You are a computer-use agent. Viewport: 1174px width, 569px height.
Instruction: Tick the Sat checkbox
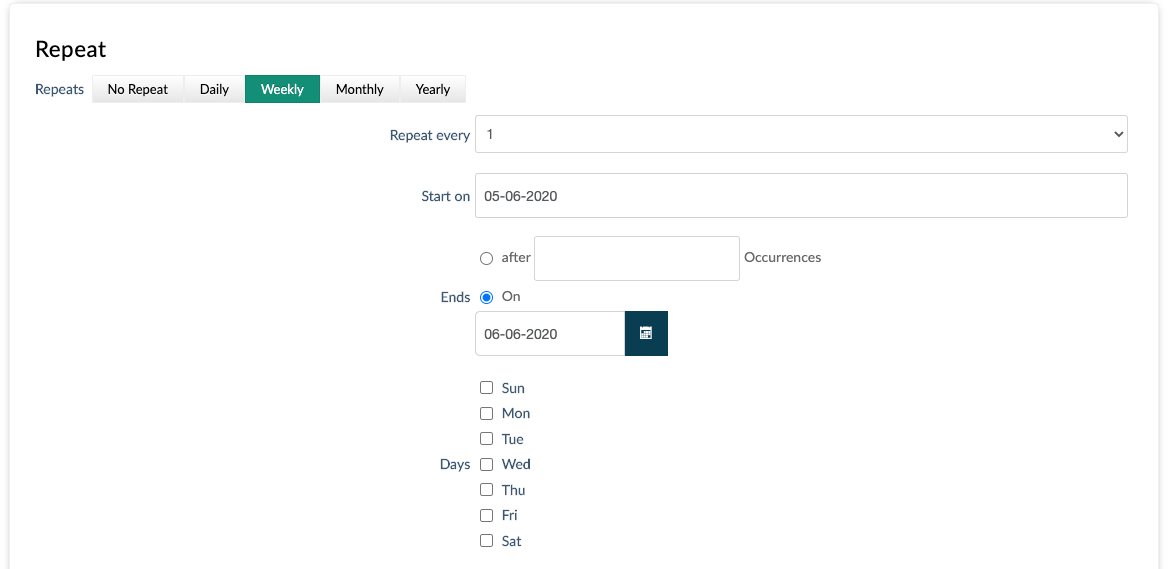(x=487, y=541)
